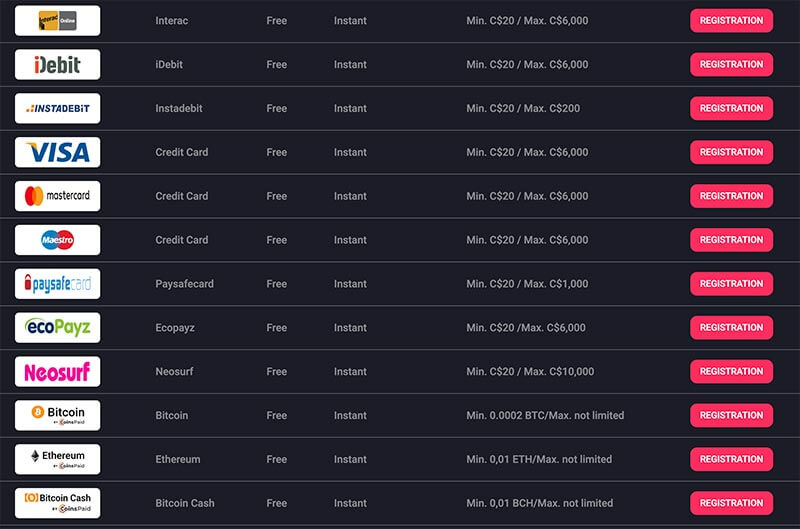Click the paysafecard logo
800x529 pixels.
58,284
